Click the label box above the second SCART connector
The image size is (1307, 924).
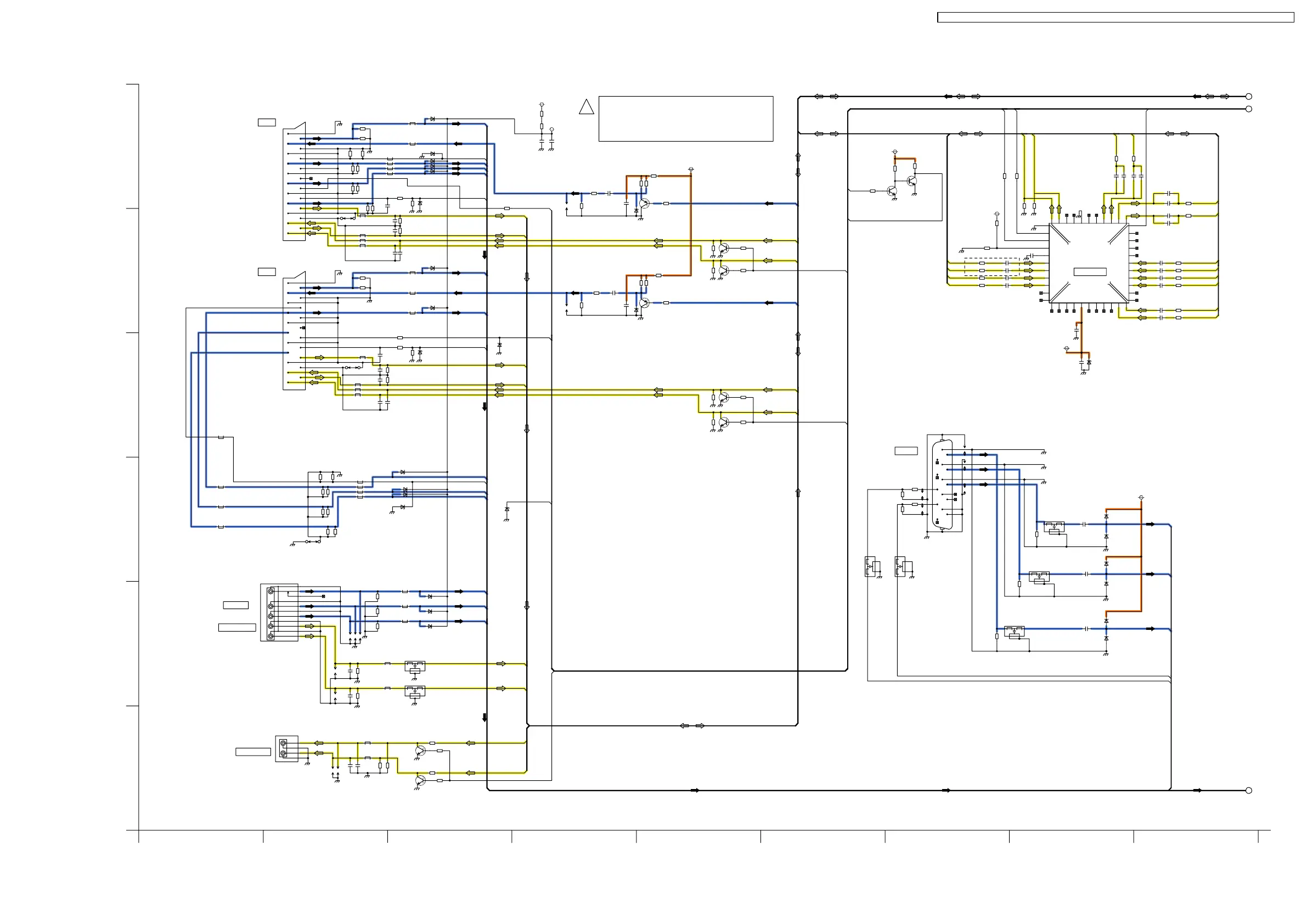coord(267,272)
